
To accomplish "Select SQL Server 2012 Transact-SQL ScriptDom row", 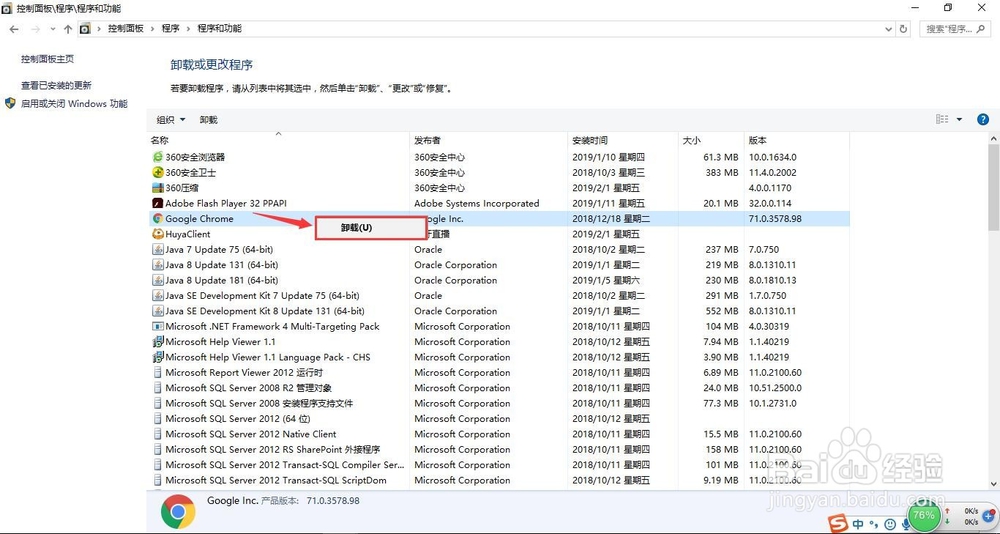I will tap(501, 480).
